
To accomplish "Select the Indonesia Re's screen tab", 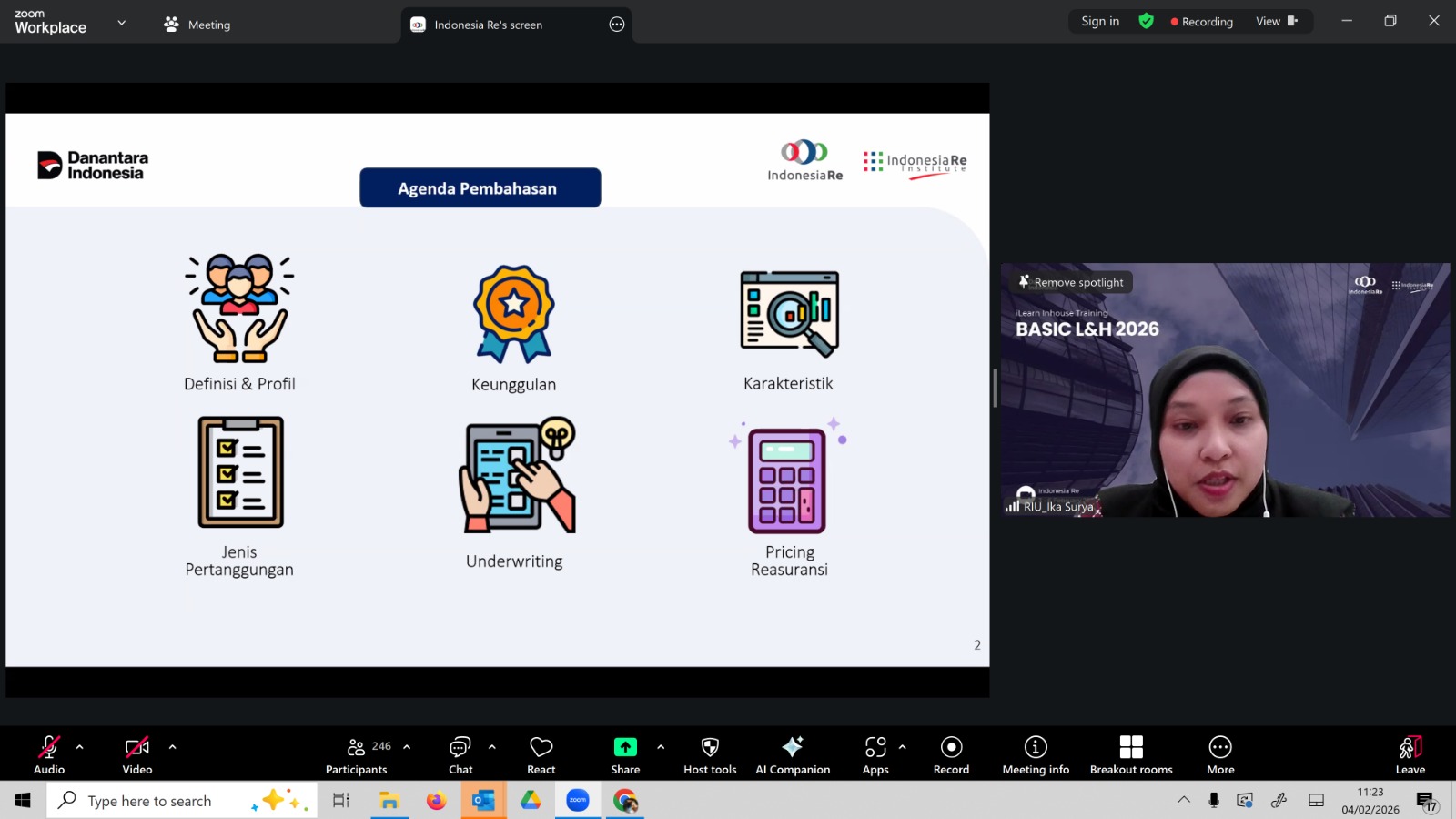I will [x=488, y=25].
